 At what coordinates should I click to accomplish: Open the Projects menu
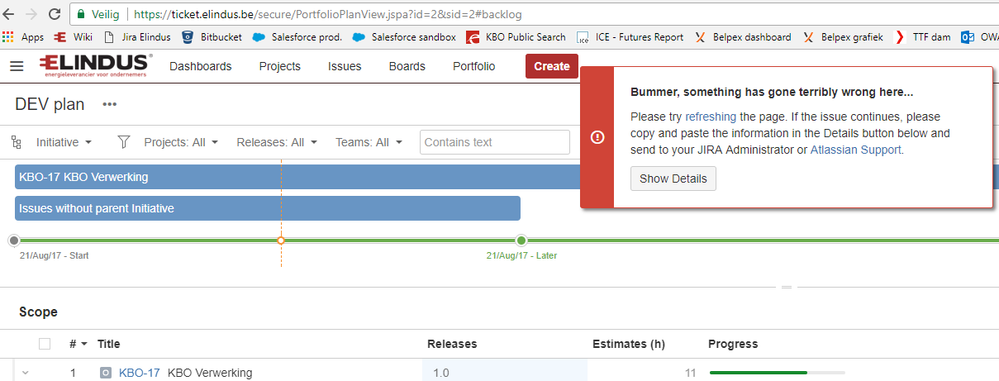click(280, 66)
